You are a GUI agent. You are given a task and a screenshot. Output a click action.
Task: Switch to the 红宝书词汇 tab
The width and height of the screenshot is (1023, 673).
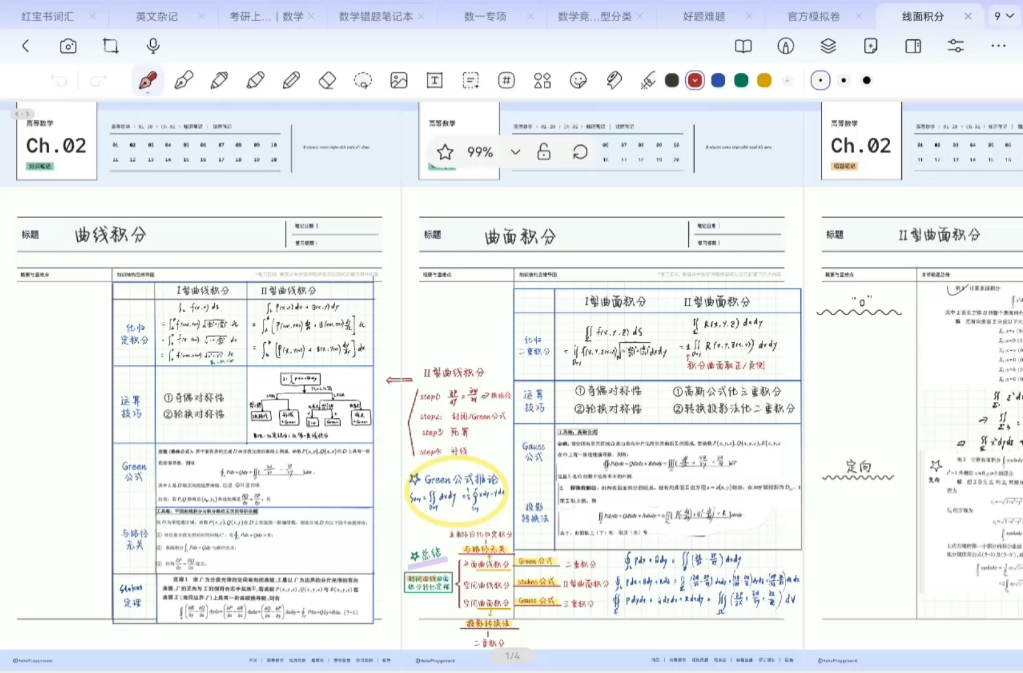[x=47, y=16]
